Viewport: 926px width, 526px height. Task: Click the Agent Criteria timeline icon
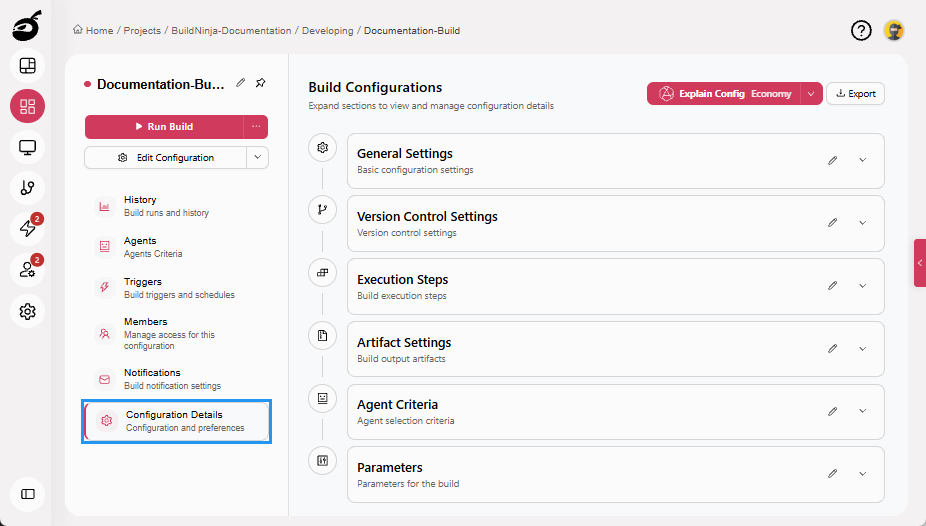pyautogui.click(x=322, y=398)
